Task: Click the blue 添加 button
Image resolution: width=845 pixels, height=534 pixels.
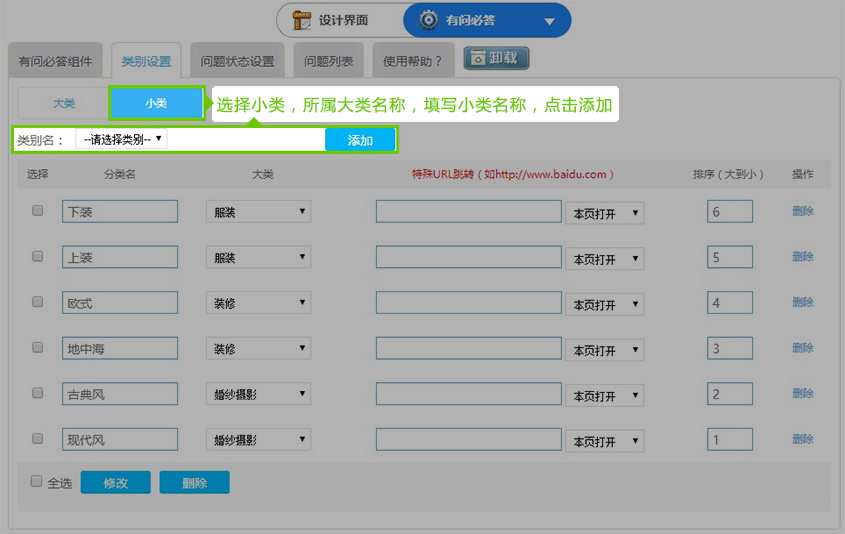Action: [x=360, y=141]
